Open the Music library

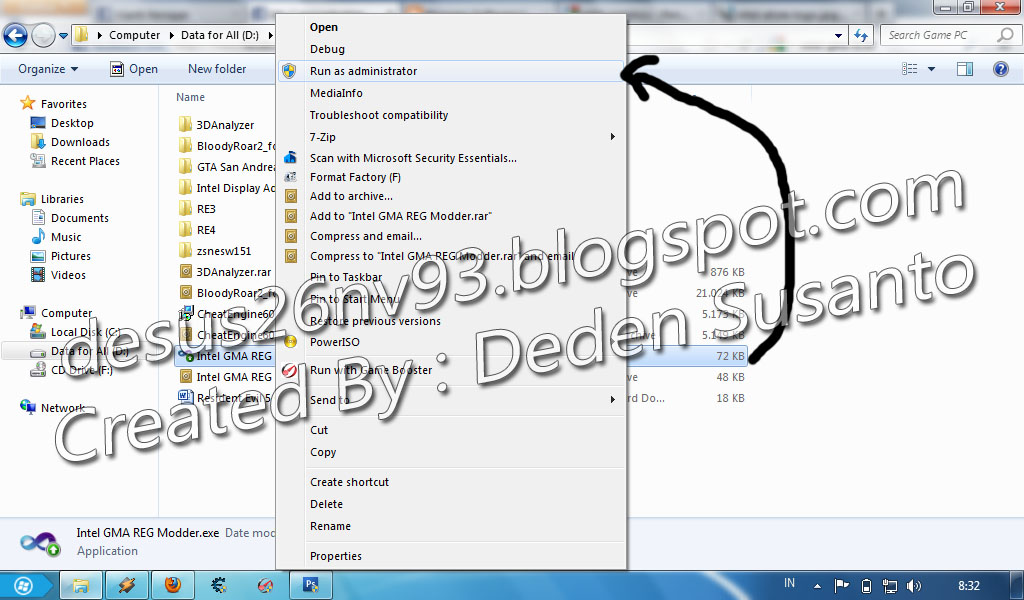[66, 237]
